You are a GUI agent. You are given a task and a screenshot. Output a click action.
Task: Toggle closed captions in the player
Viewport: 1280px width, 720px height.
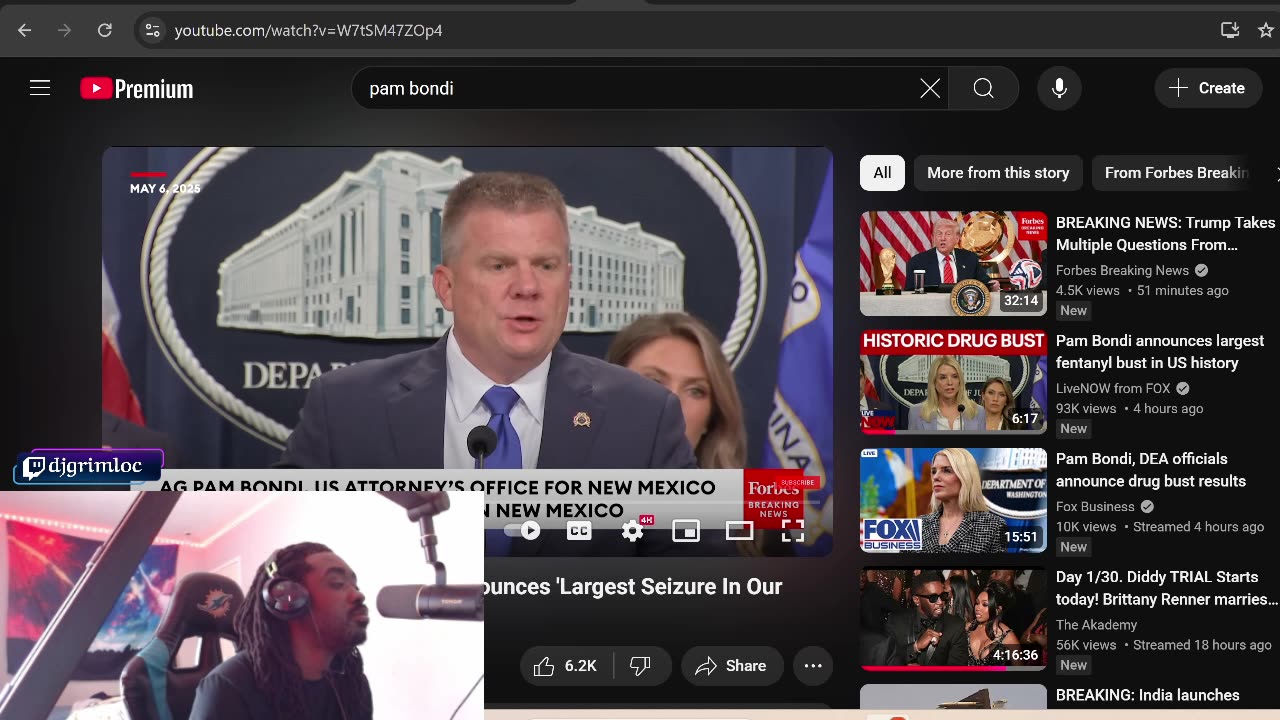579,531
